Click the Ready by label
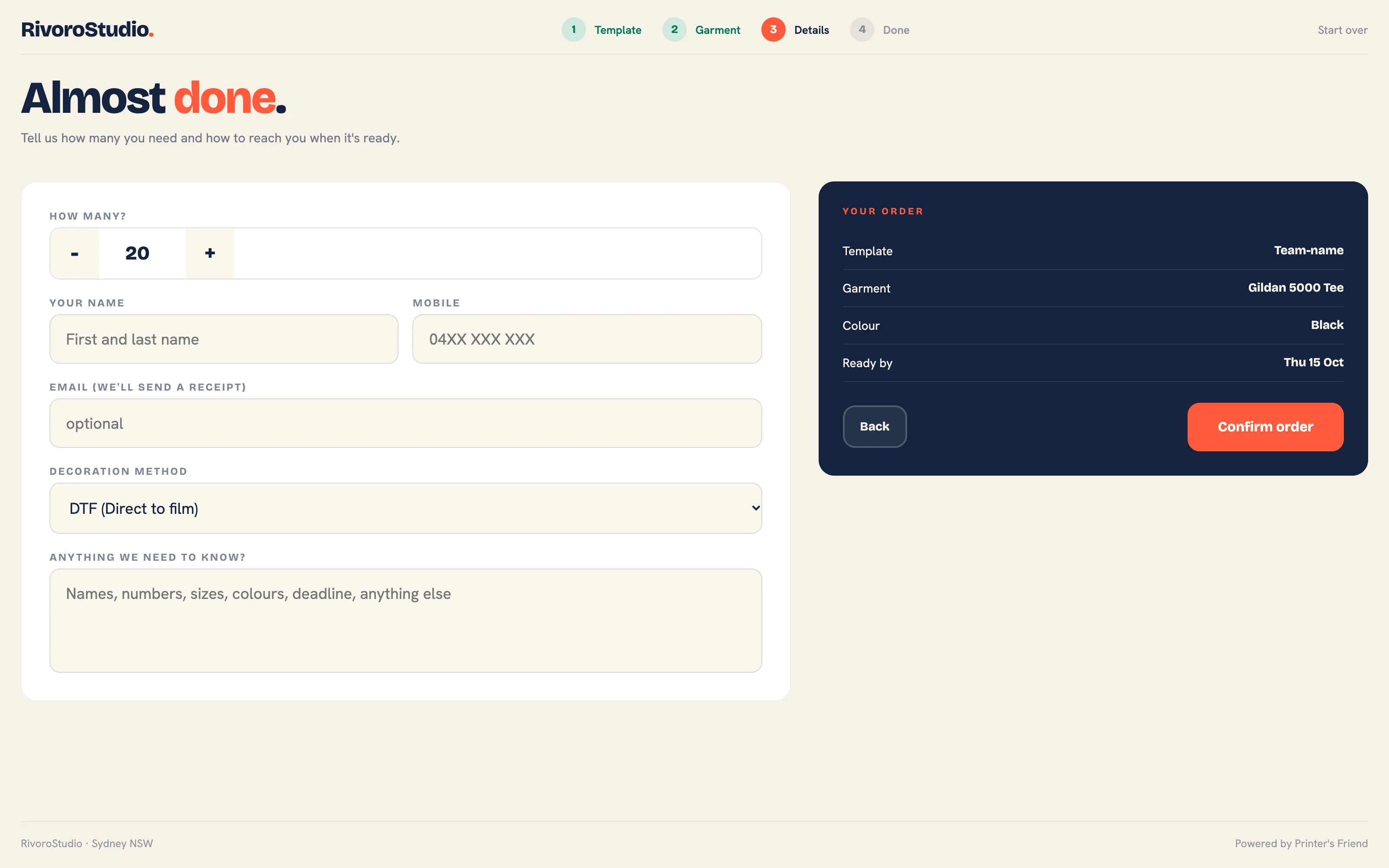Viewport: 1389px width, 868px height. click(x=867, y=363)
